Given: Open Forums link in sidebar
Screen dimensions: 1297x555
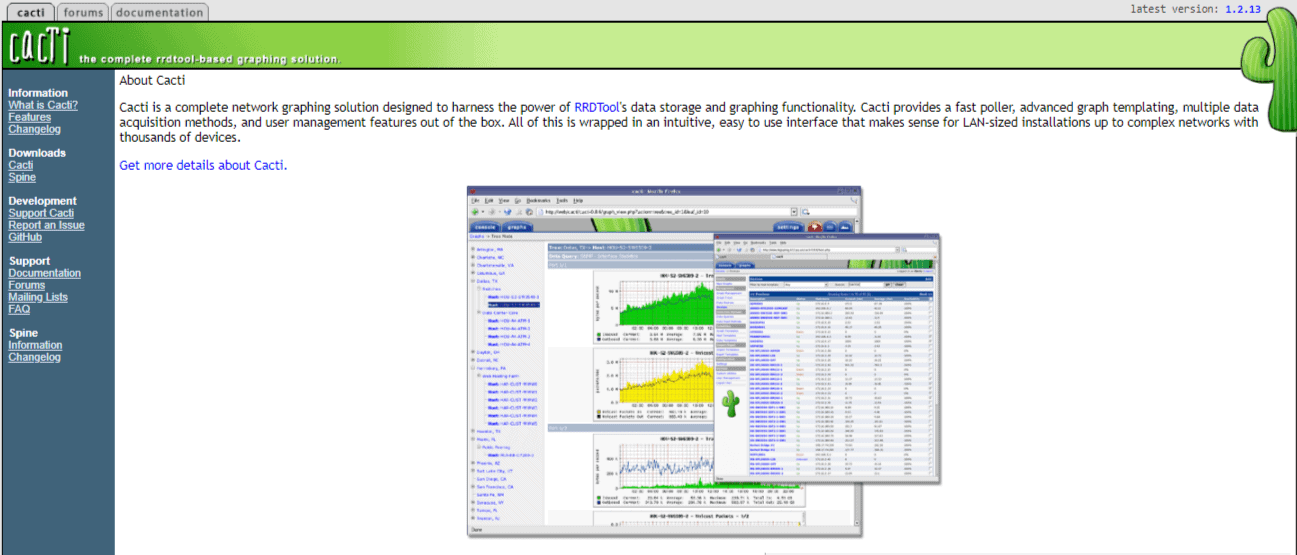Looking at the screenshot, I should tap(27, 285).
